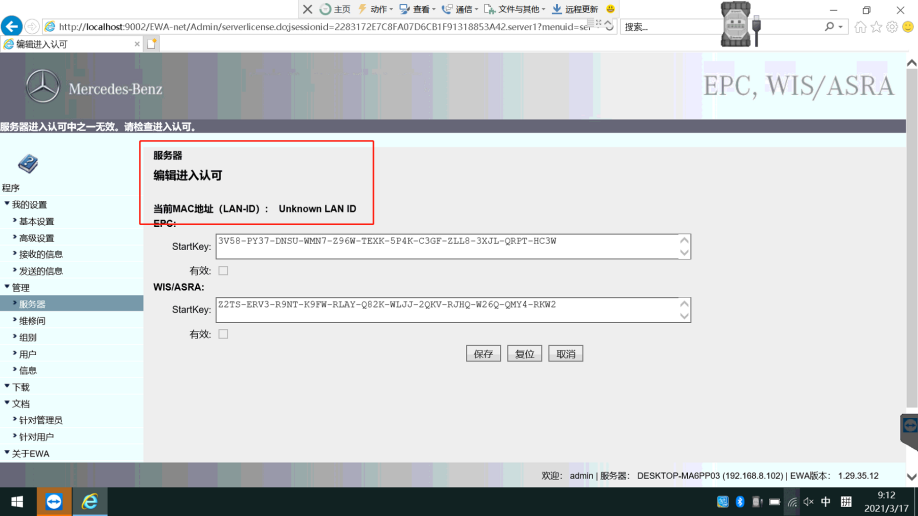Screen dimensions: 918x516
Task: Click the smiley feedback icon in browser
Action: point(908,27)
